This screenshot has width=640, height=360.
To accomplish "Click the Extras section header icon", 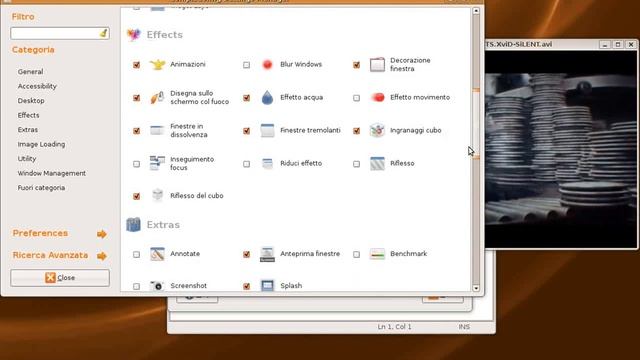I will click(133, 224).
